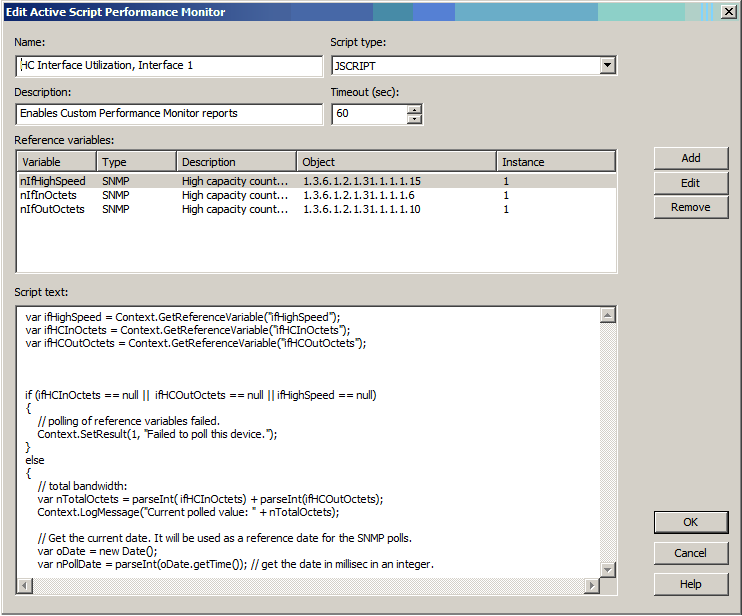Click the Instance column header
The width and height of the screenshot is (742, 616).
[x=555, y=162]
